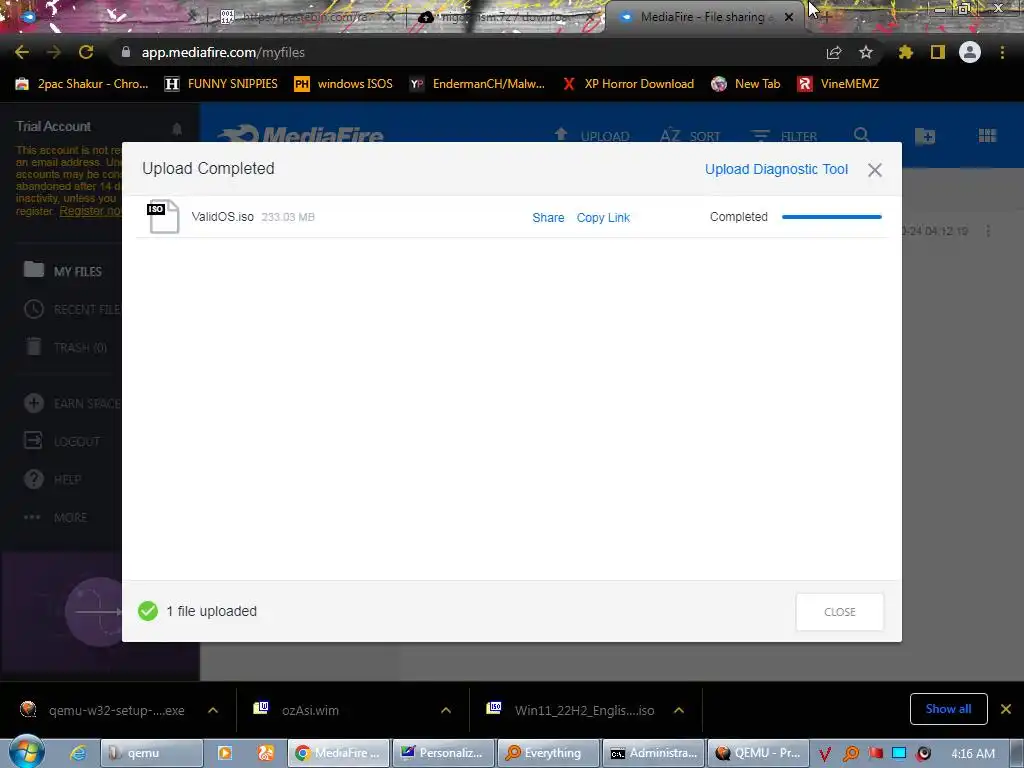
Task: Open the Chrome extensions puzzle icon
Action: pos(905,52)
